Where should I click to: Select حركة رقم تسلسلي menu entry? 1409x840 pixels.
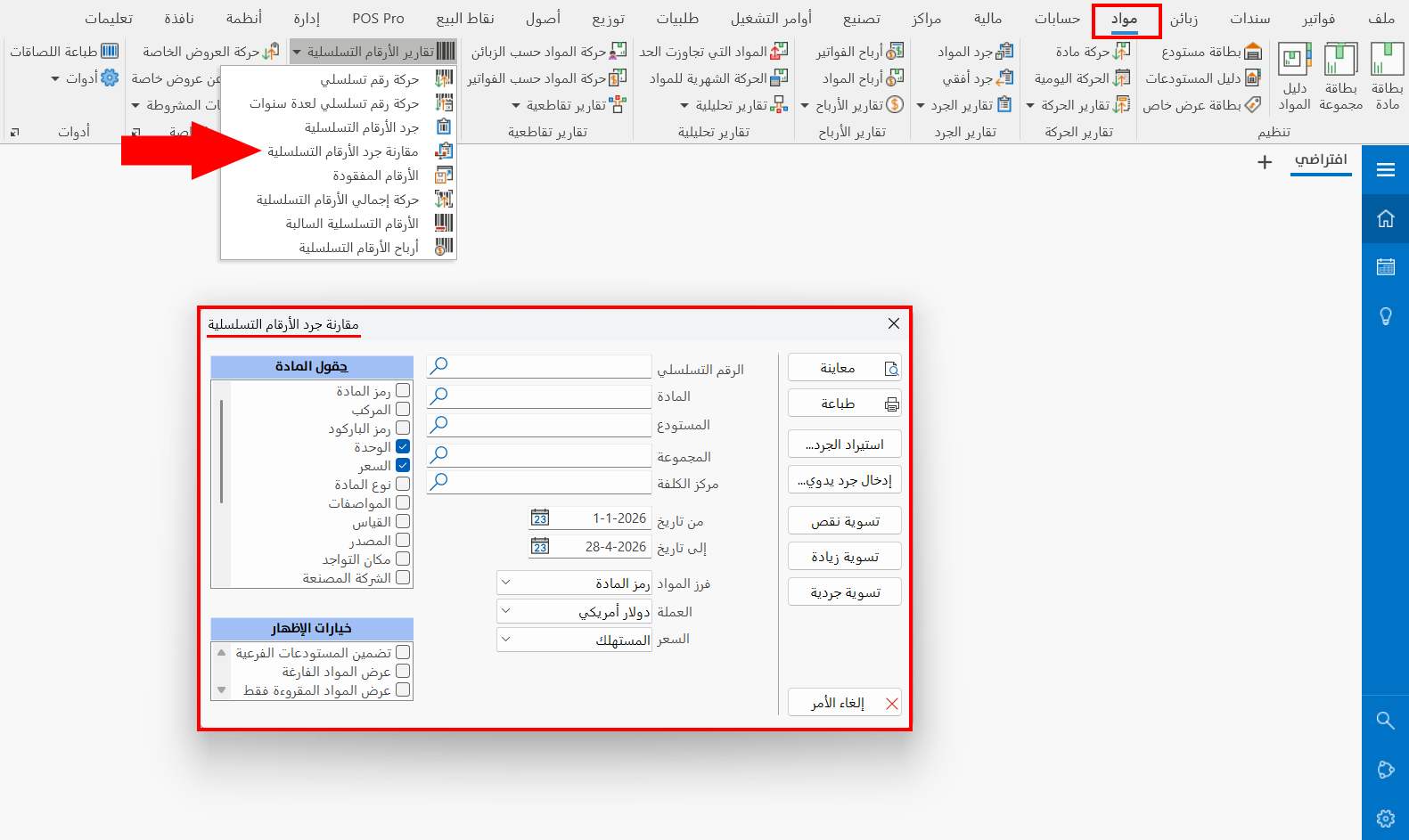tap(339, 79)
